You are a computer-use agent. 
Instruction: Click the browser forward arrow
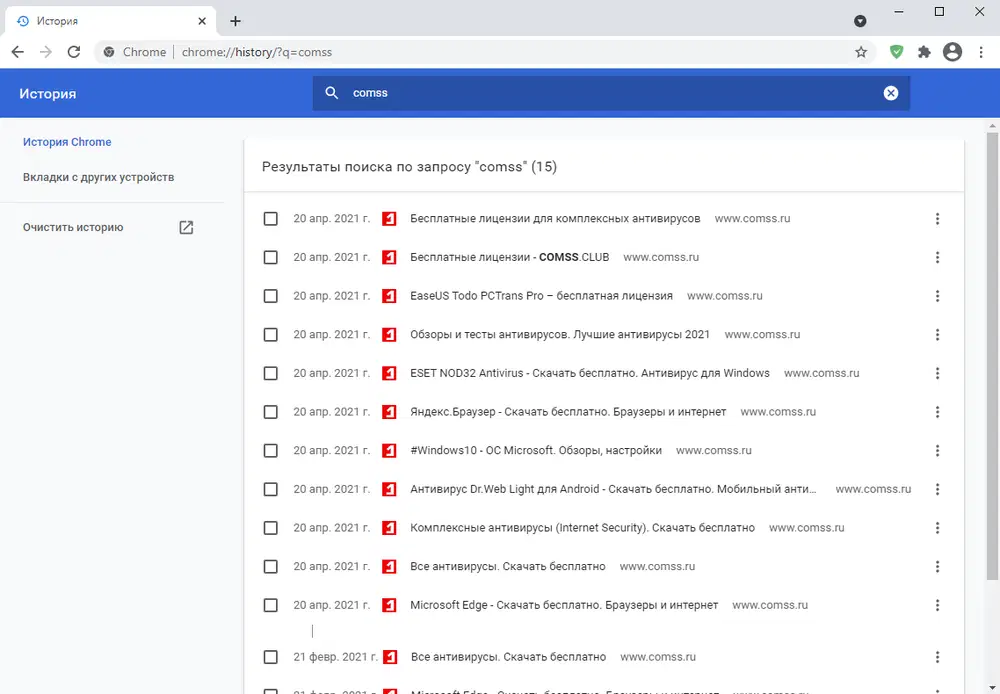46,52
